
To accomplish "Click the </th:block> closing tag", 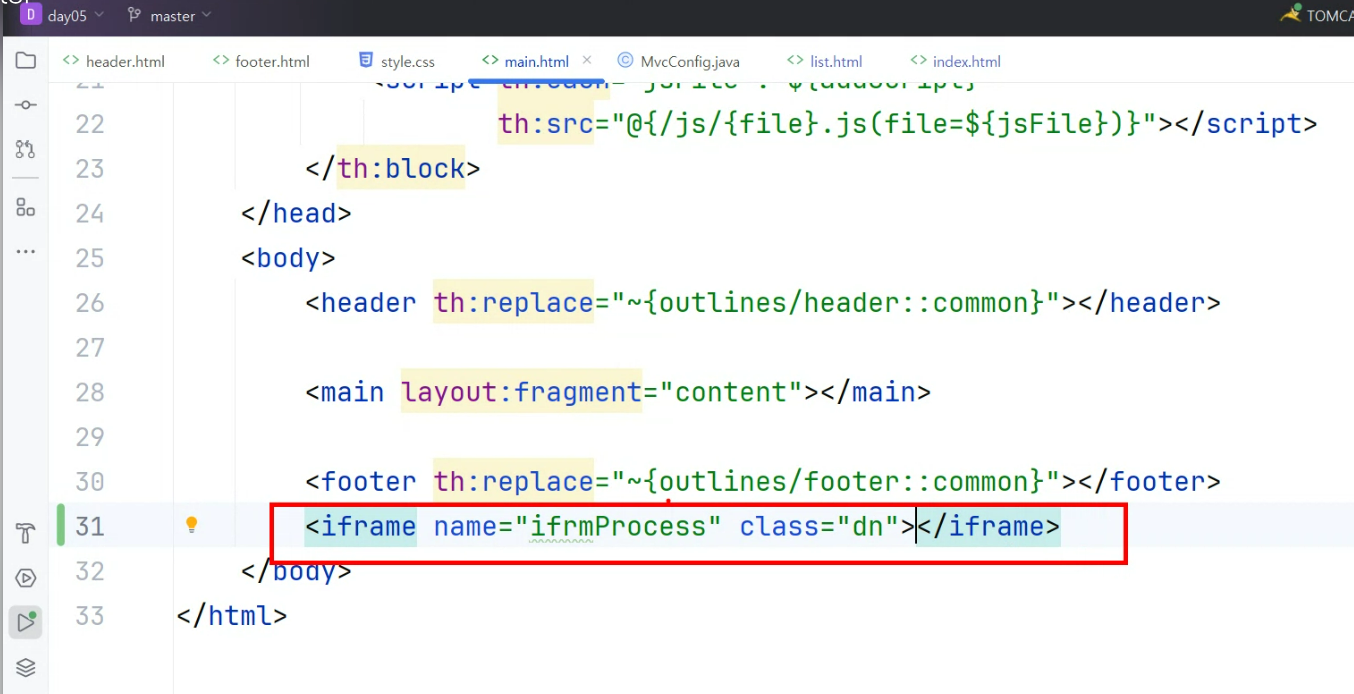I will [393, 168].
